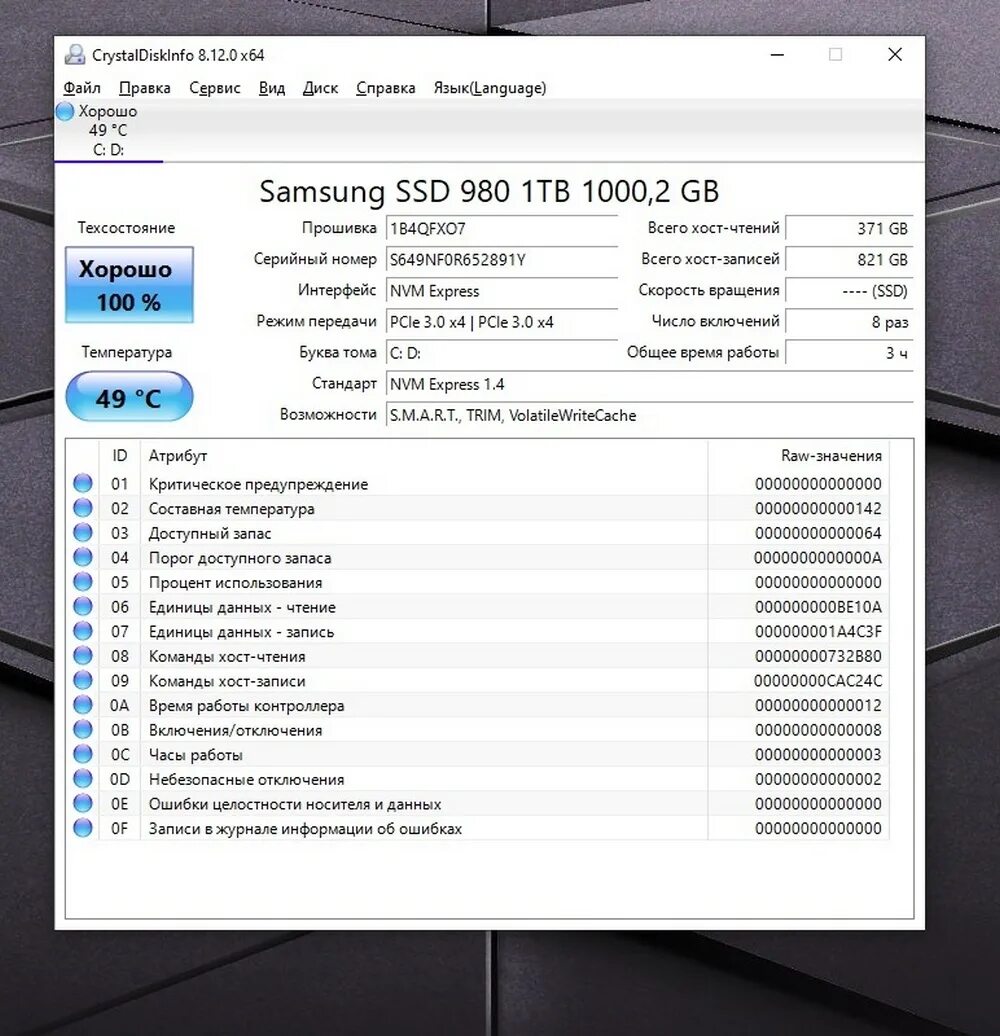Image resolution: width=1000 pixels, height=1036 pixels.
Task: Select attribute ID 0F
Action: (120, 828)
